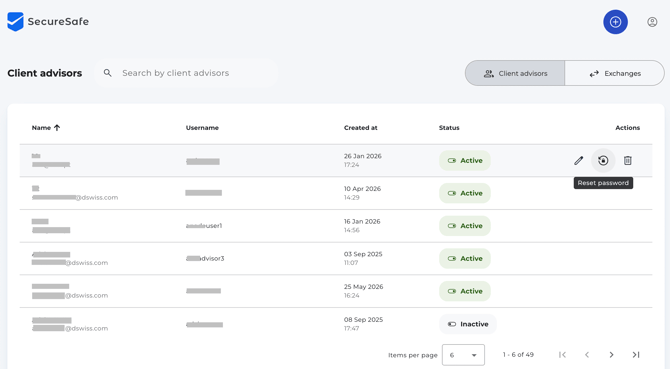Click the Created at column header
Screen dimensions: 670x369
(361, 128)
